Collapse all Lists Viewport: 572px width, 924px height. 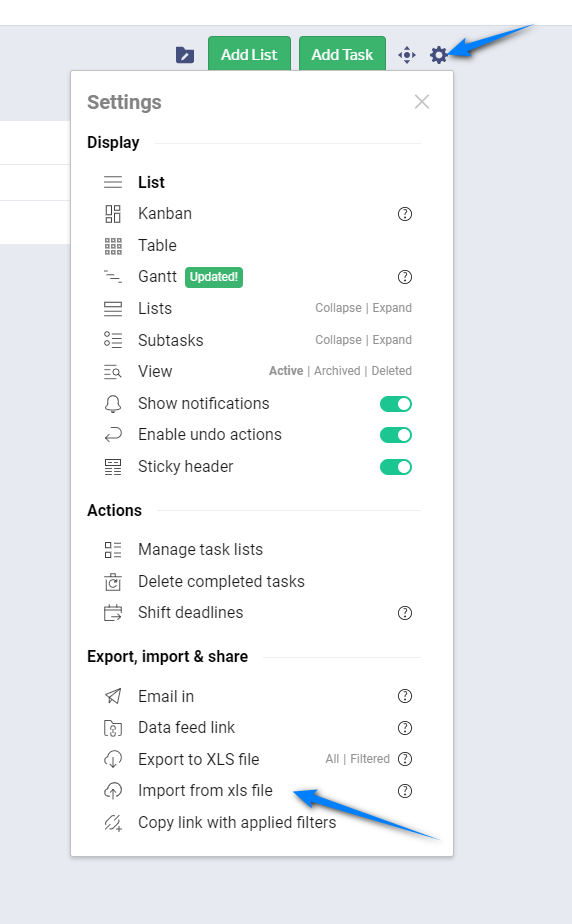tap(338, 308)
